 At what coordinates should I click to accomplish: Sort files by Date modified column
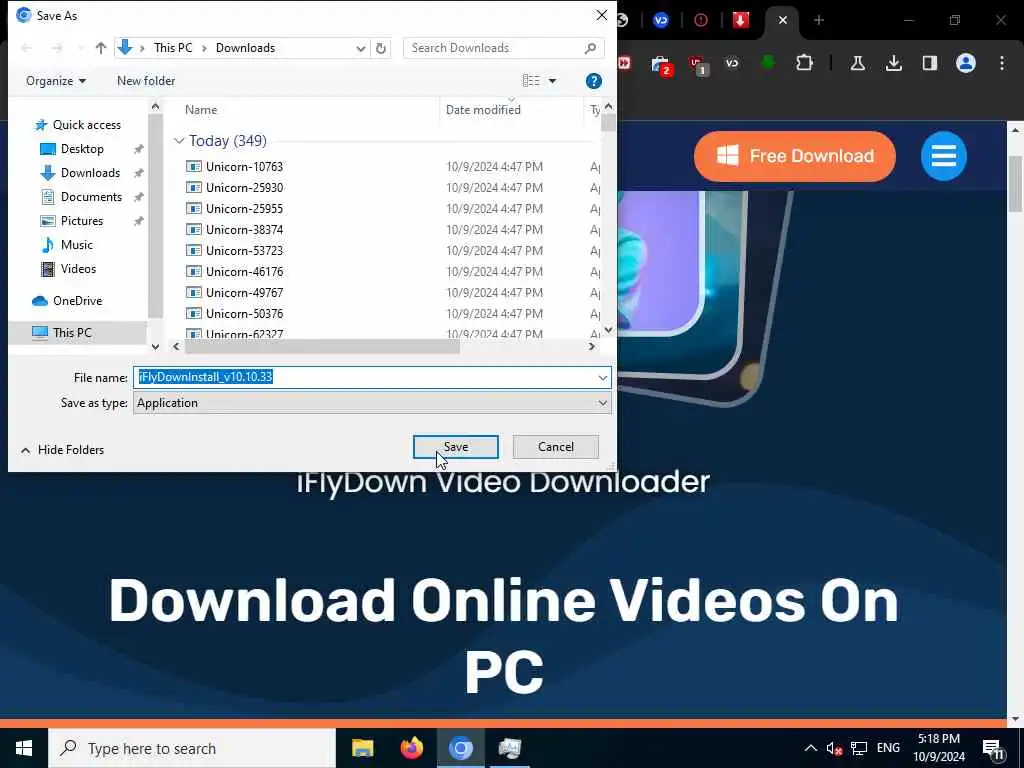pos(483,110)
